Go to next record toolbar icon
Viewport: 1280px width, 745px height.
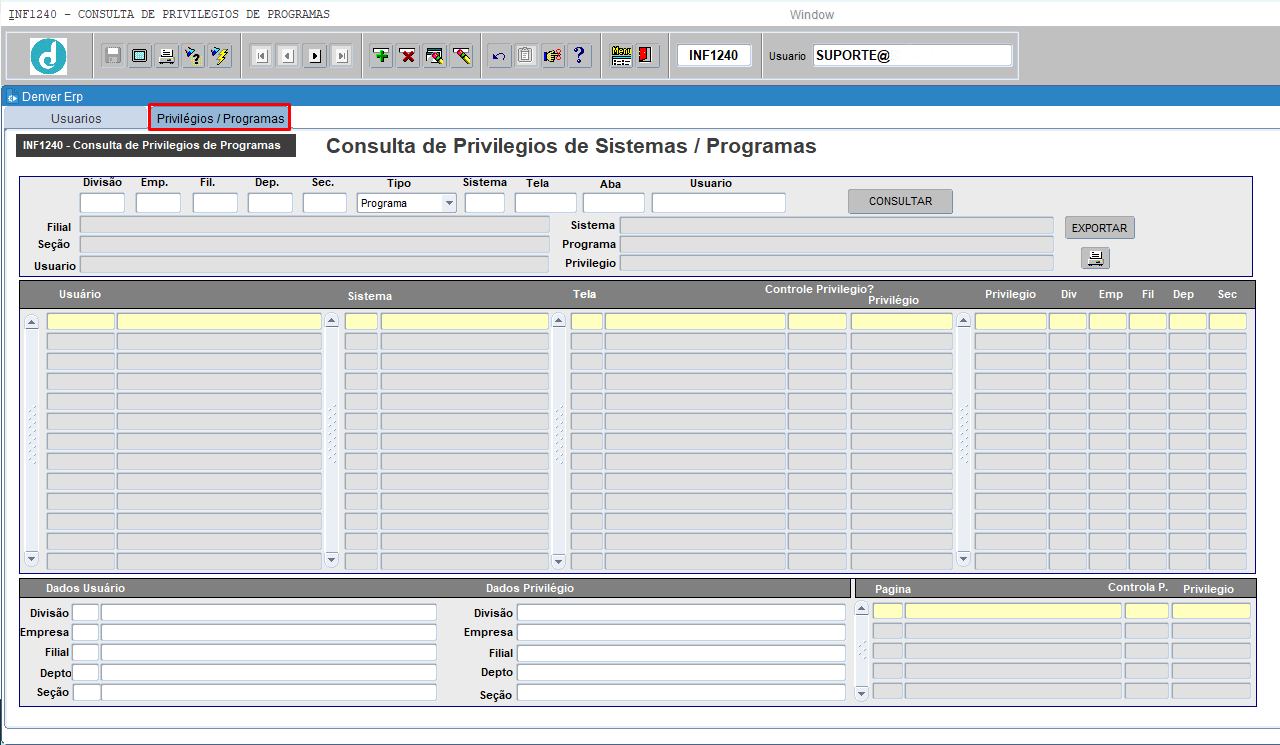tap(315, 56)
